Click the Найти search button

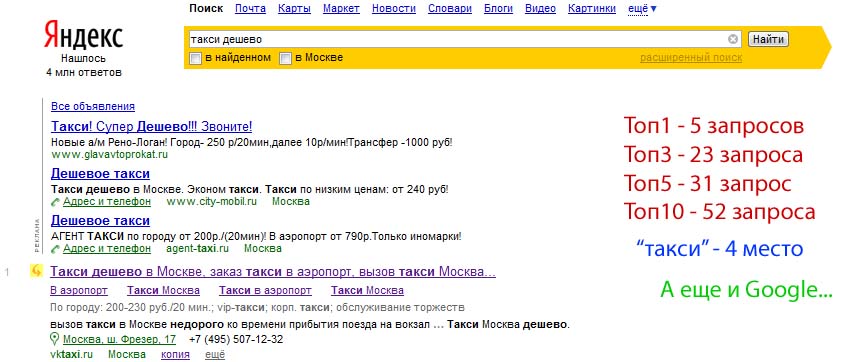(768, 39)
